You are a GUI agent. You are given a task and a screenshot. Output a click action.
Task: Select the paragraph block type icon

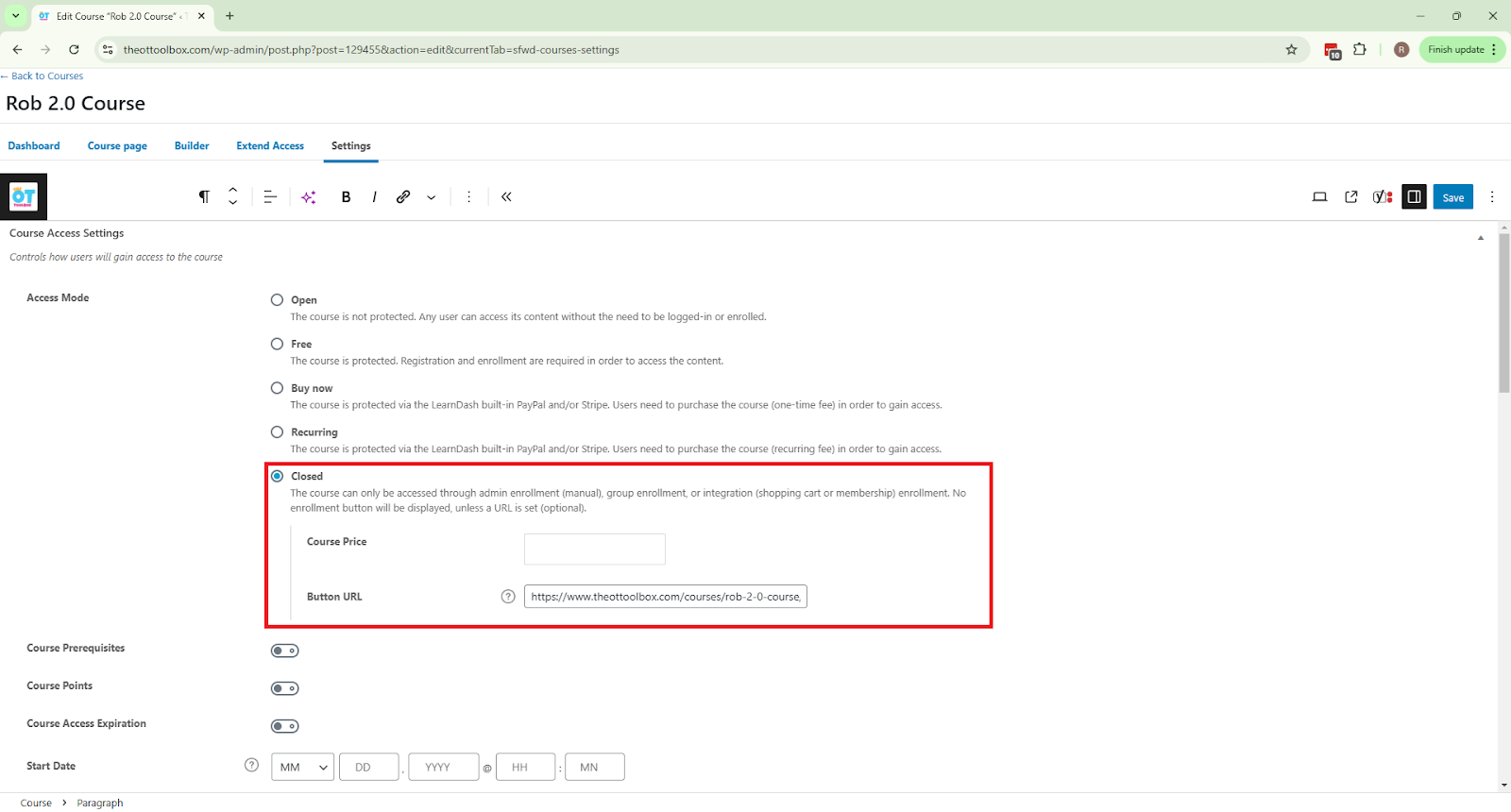(x=204, y=196)
